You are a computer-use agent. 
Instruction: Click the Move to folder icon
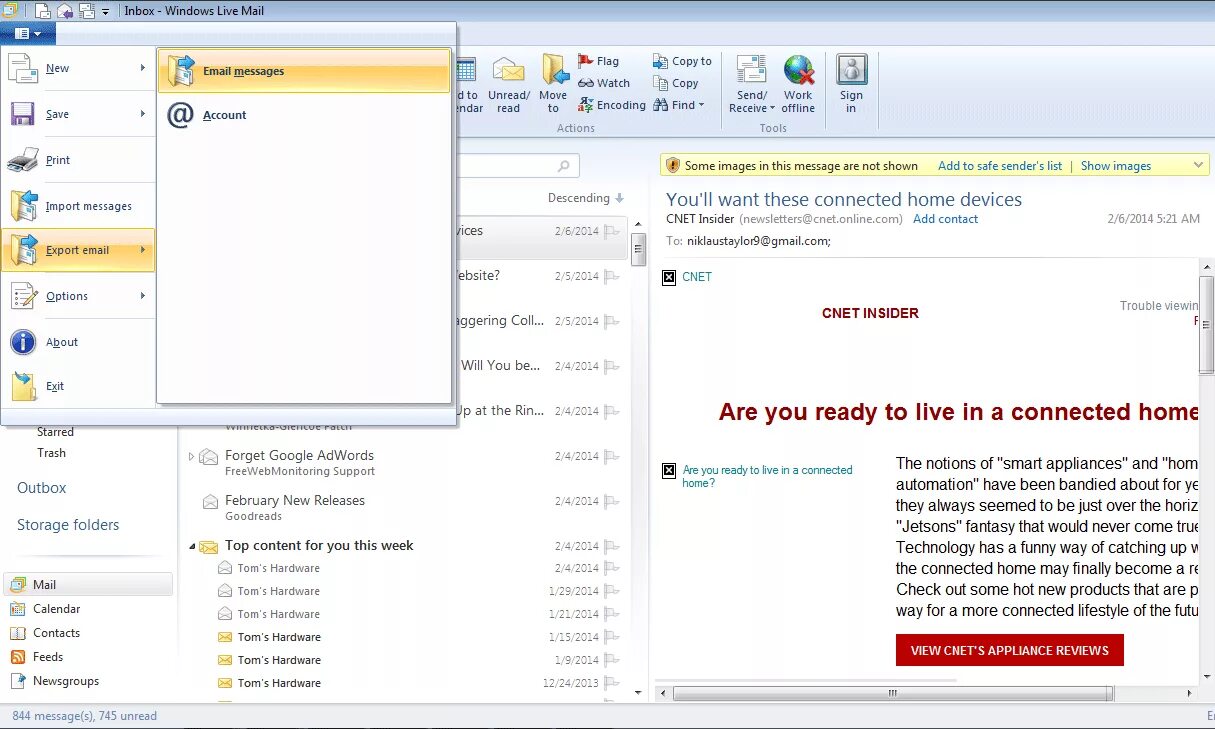click(553, 70)
